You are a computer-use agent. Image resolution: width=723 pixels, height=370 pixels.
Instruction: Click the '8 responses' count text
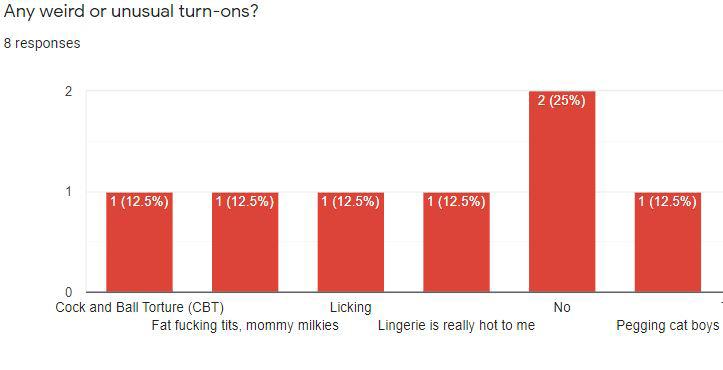42,43
